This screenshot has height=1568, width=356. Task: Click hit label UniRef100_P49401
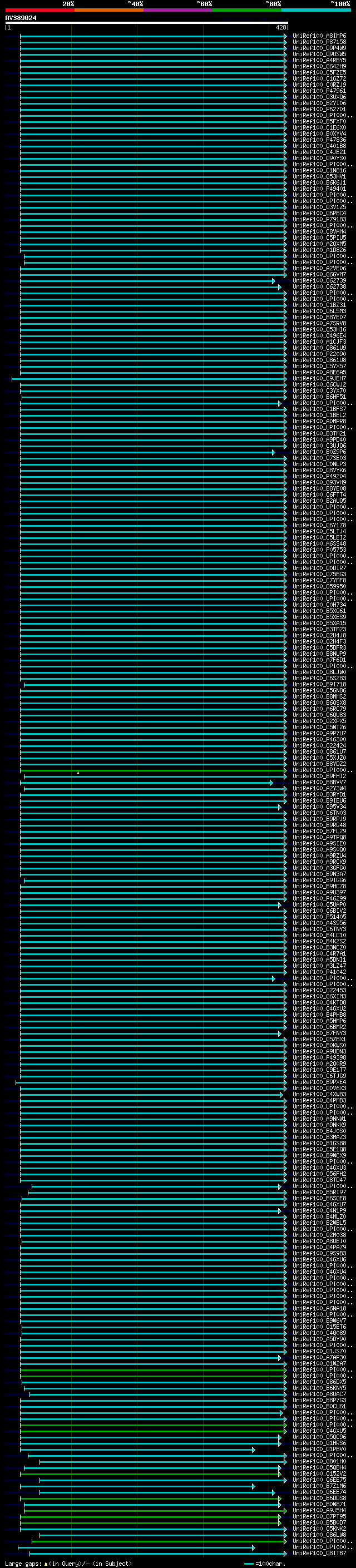pyautogui.click(x=319, y=189)
